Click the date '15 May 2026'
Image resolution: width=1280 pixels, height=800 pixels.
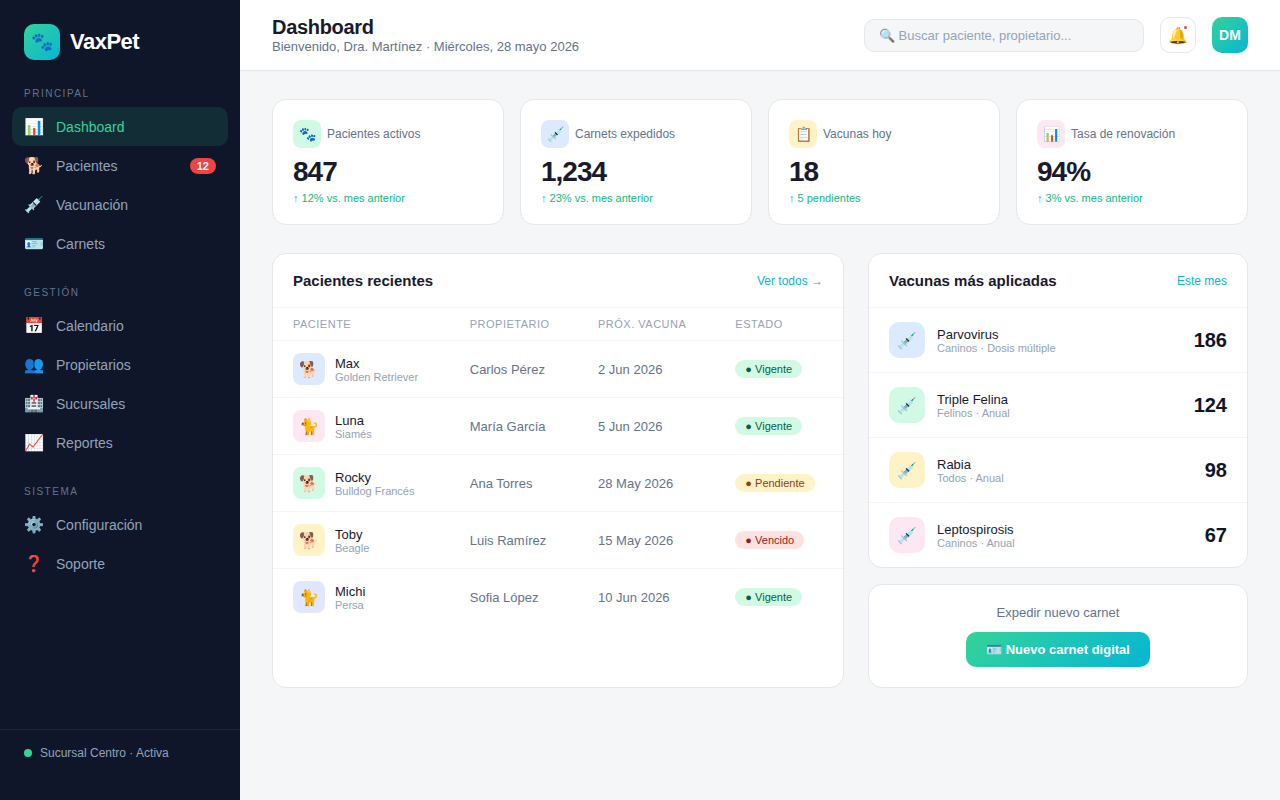tap(636, 540)
